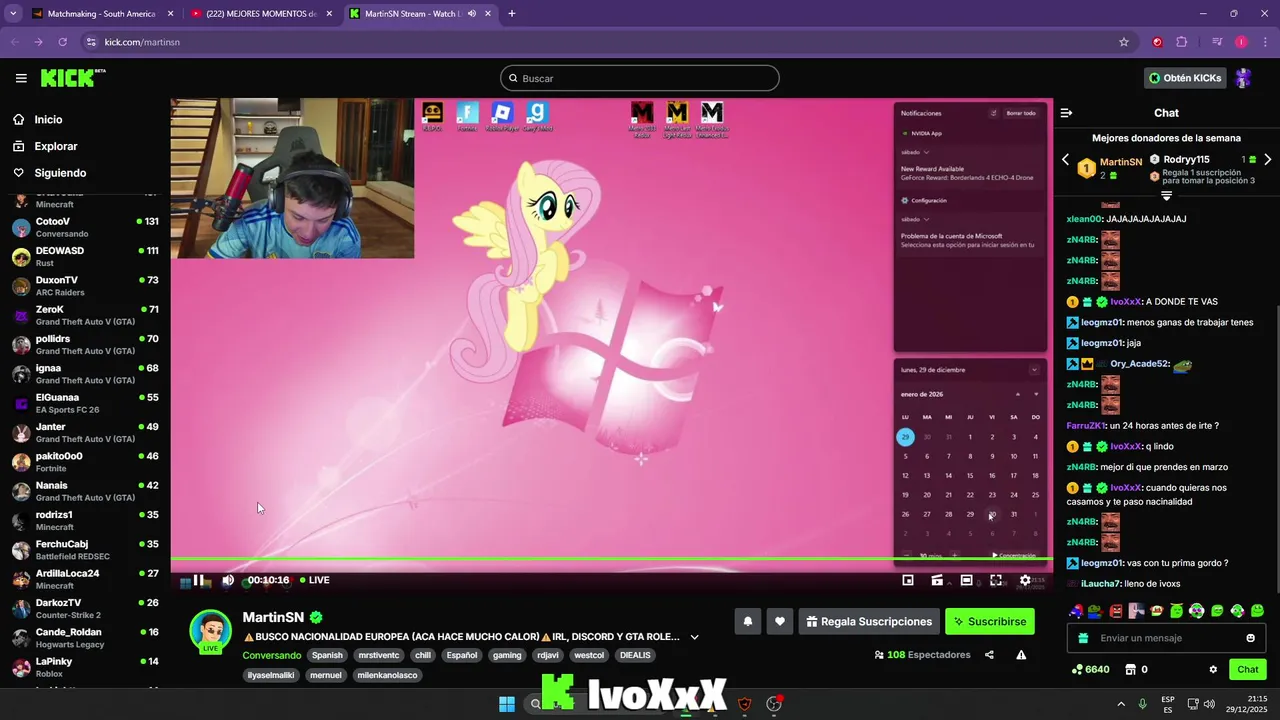This screenshot has width=1280, height=720.
Task: Open the emoji picker in chat
Action: pyautogui.click(x=1250, y=638)
